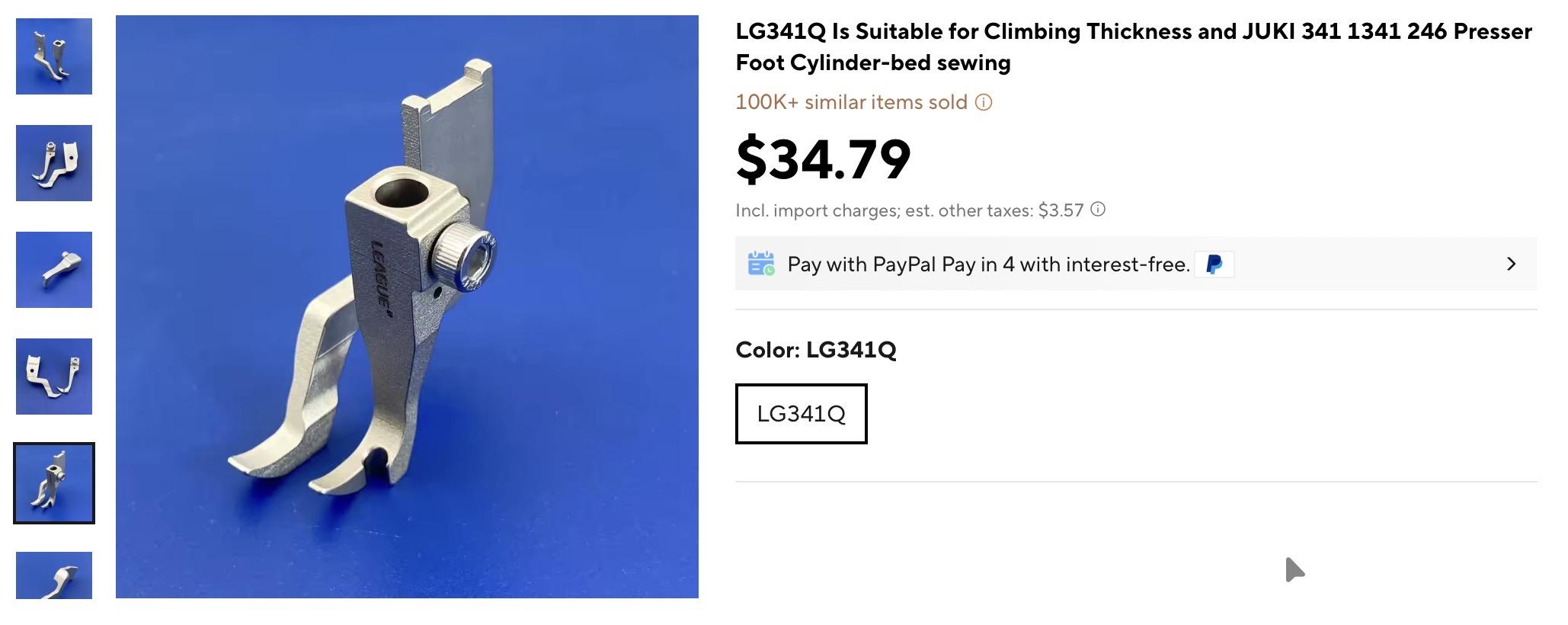Show the third thumbnail with single foot
Screen dimensions: 1568x625
54,270
